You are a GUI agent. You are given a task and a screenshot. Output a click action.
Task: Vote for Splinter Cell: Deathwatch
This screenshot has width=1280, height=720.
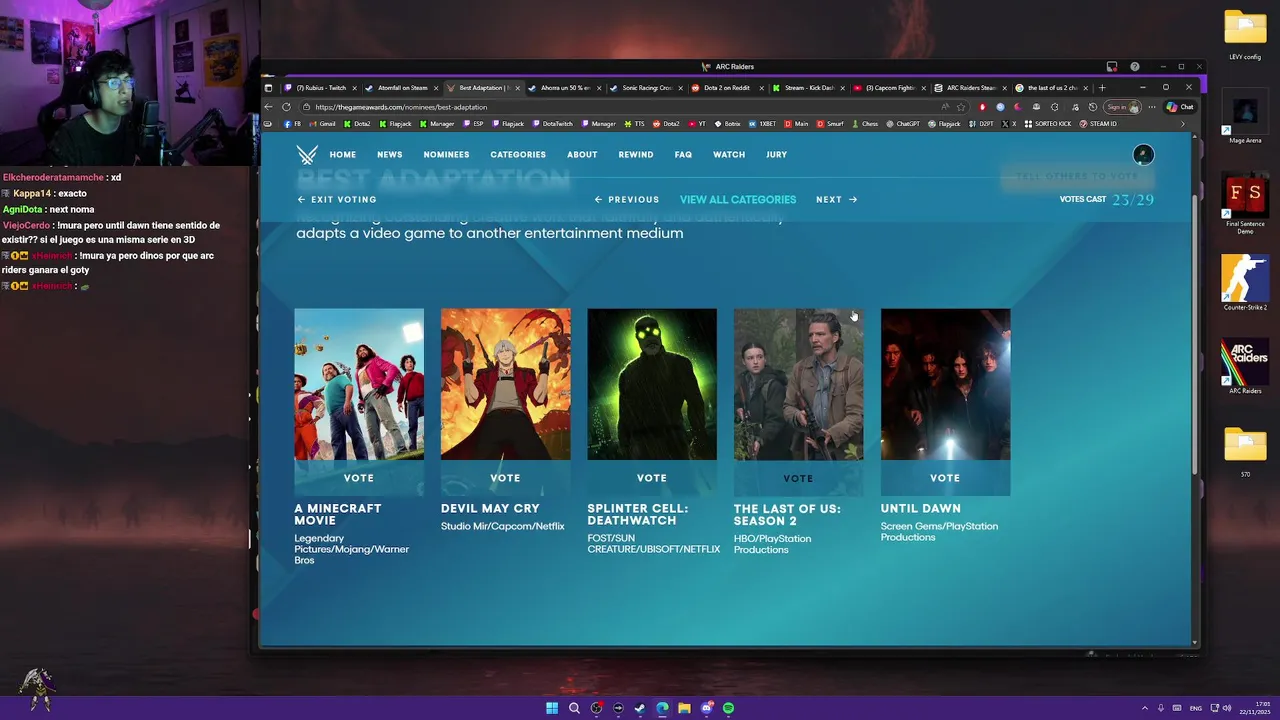pos(652,478)
